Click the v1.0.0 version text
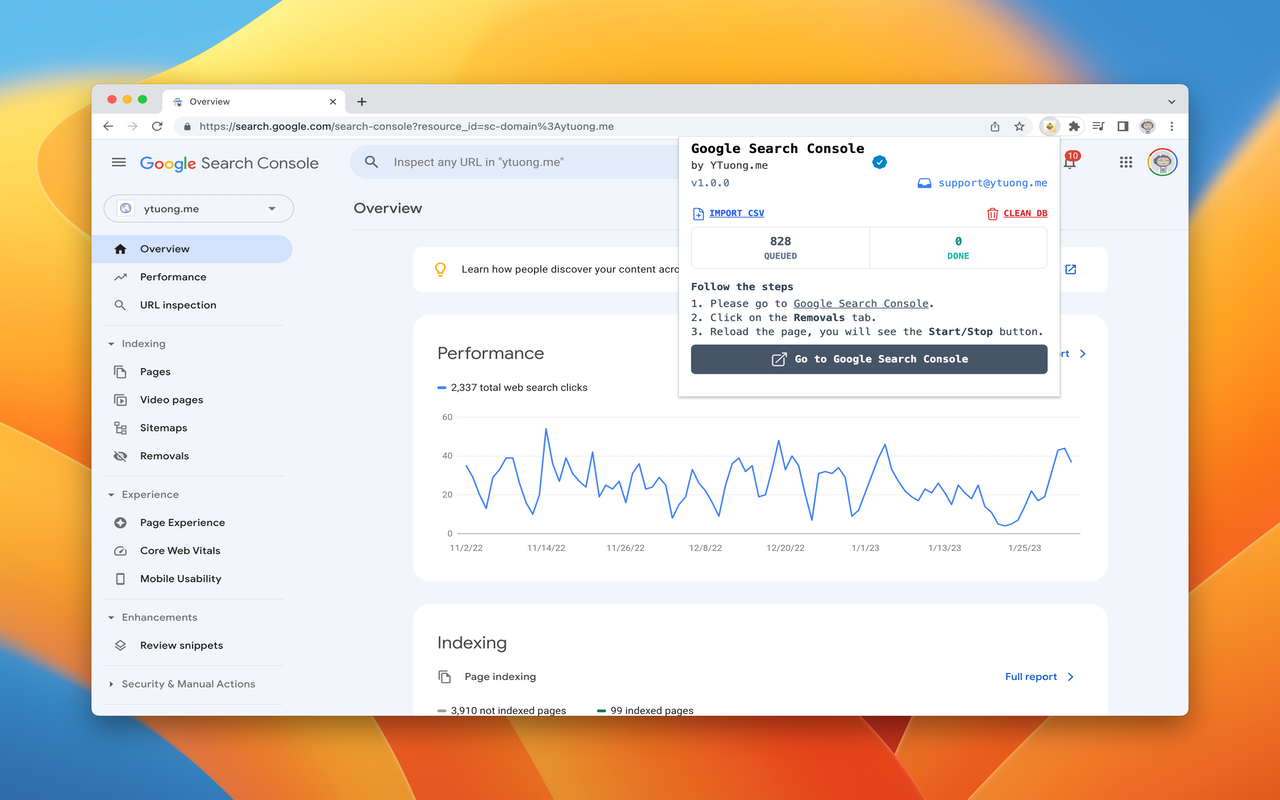This screenshot has width=1280, height=800. click(710, 183)
